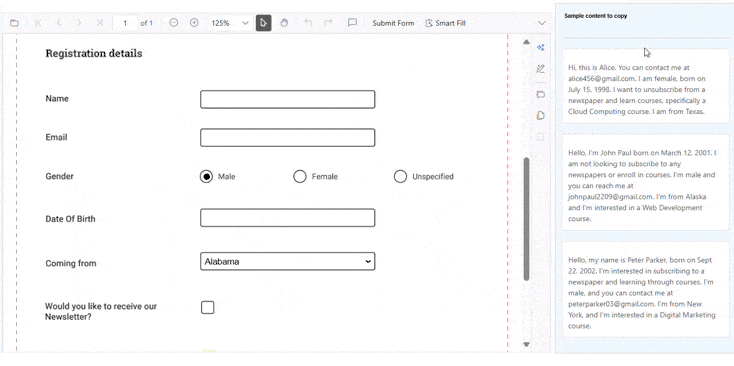The width and height of the screenshot is (734, 366).
Task: Click the document vertical scrollbar thumb
Action: pos(526,219)
